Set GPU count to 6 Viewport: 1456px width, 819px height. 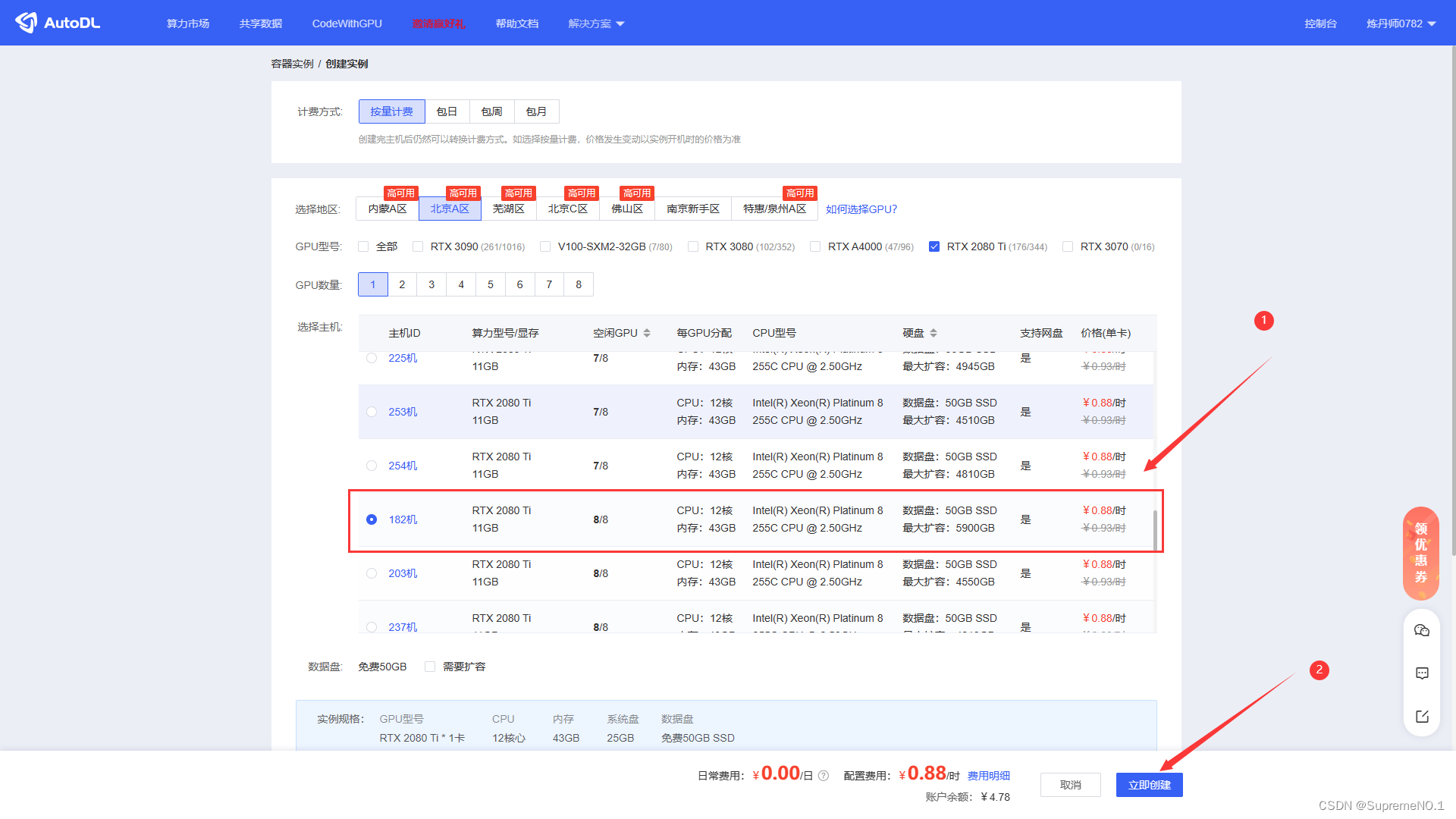click(520, 284)
